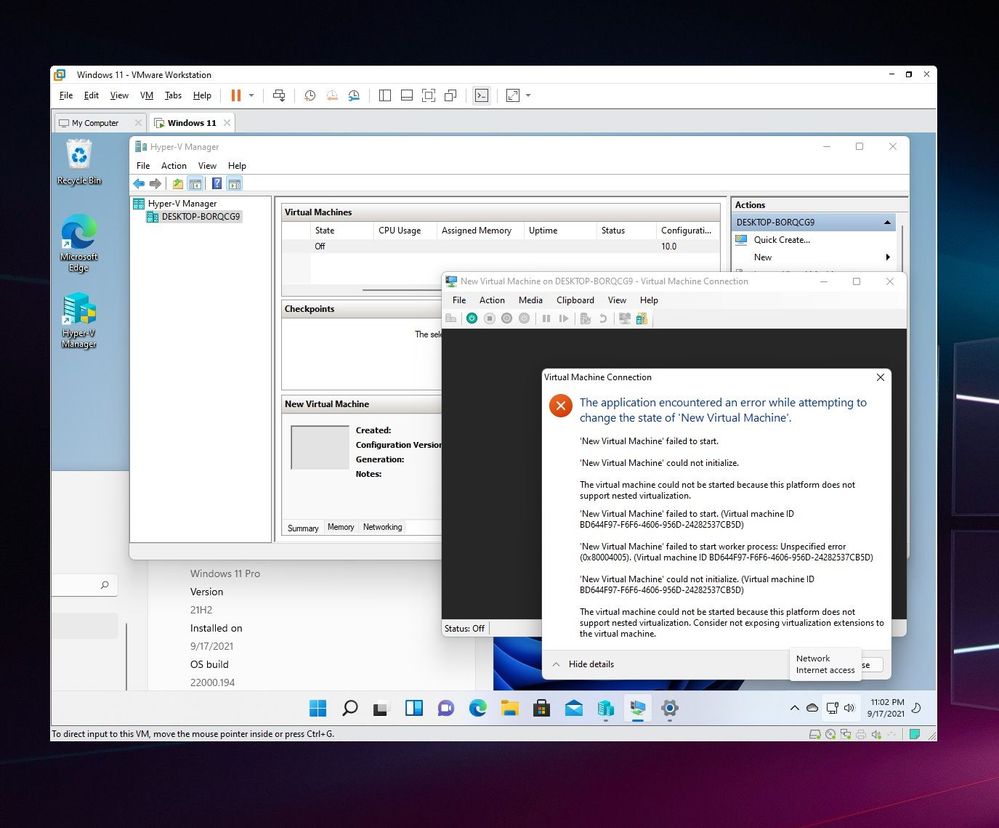Viewport: 999px width, 828px height.
Task: Toggle the console tree icon in Hyper-V Manager
Action: point(196,184)
